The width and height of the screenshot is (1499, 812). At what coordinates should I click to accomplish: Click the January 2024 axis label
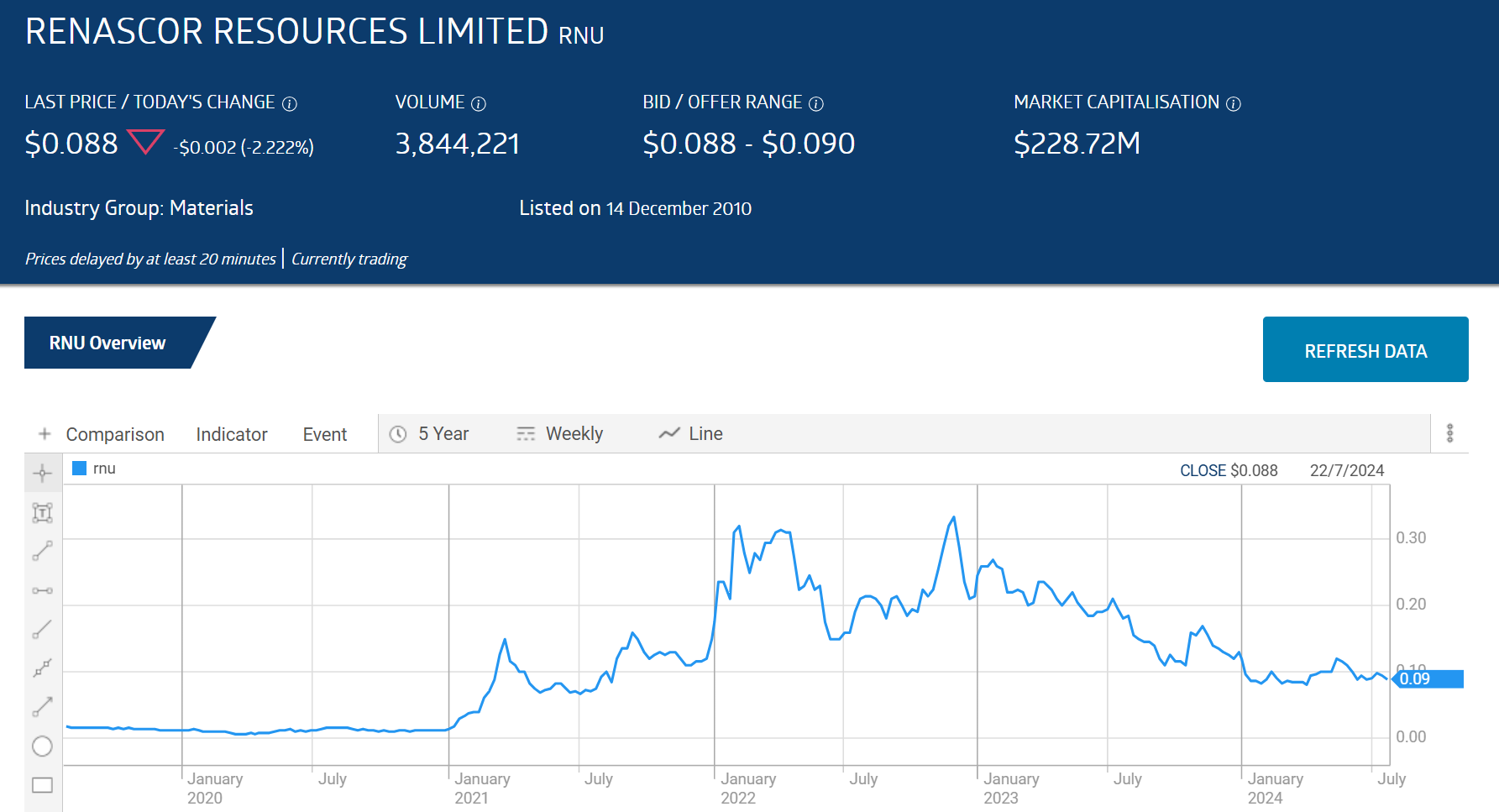[1275, 788]
